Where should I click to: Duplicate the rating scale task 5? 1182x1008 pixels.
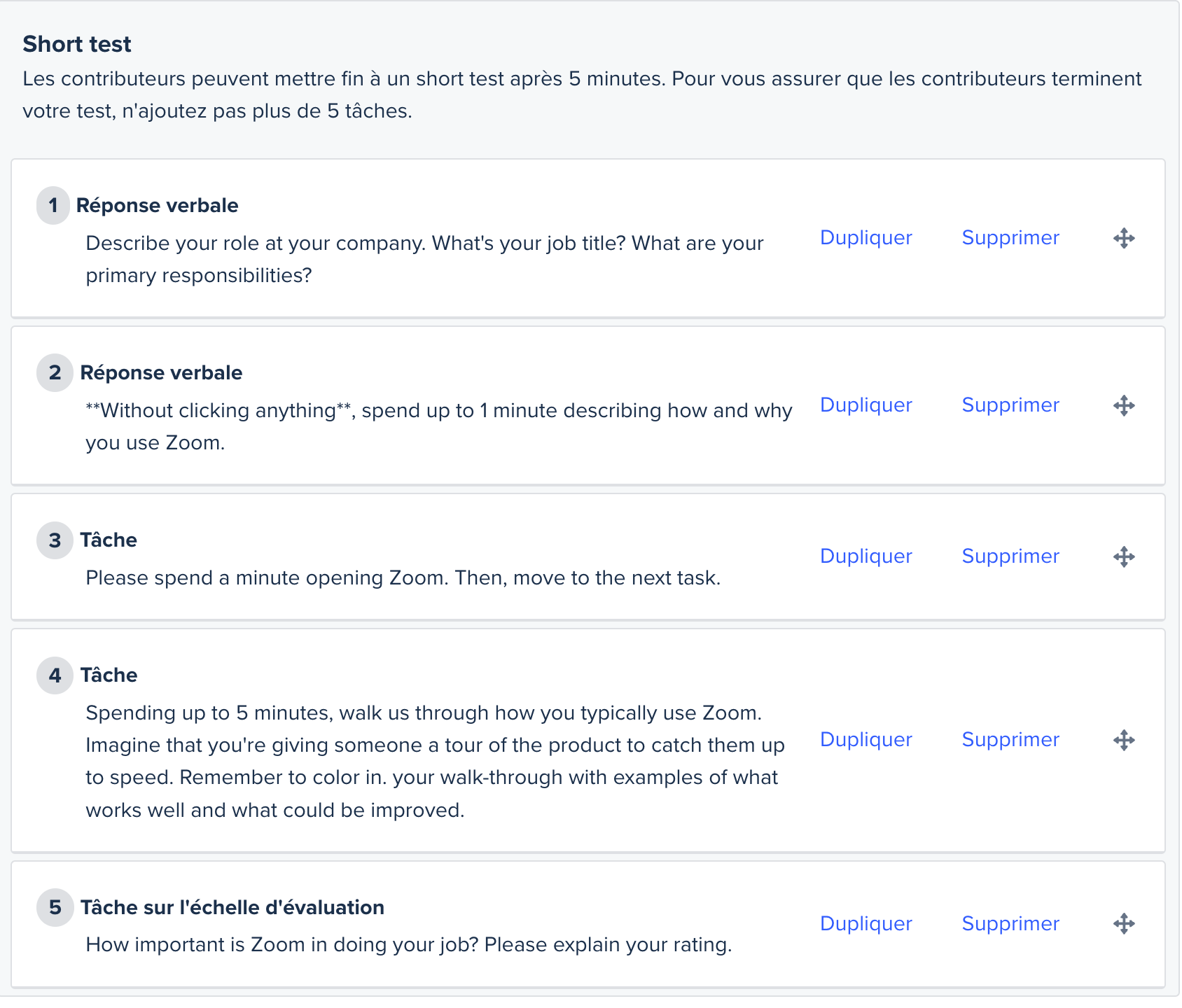865,924
